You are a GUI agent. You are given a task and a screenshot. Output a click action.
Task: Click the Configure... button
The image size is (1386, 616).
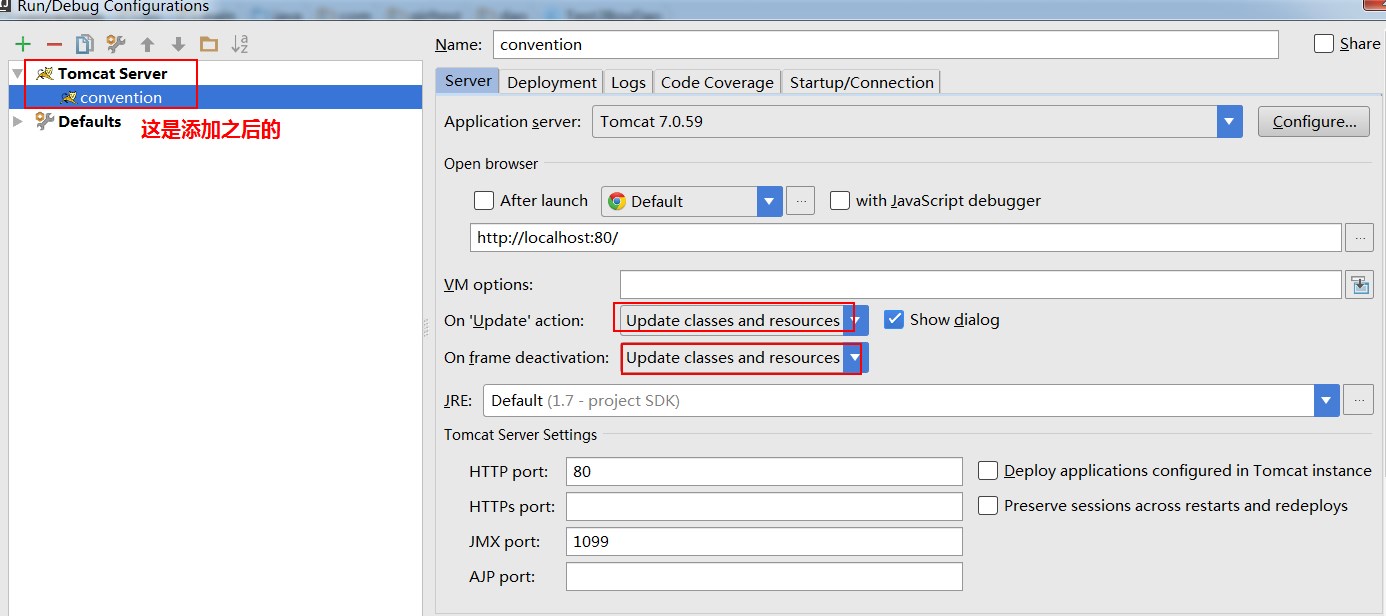click(x=1314, y=122)
